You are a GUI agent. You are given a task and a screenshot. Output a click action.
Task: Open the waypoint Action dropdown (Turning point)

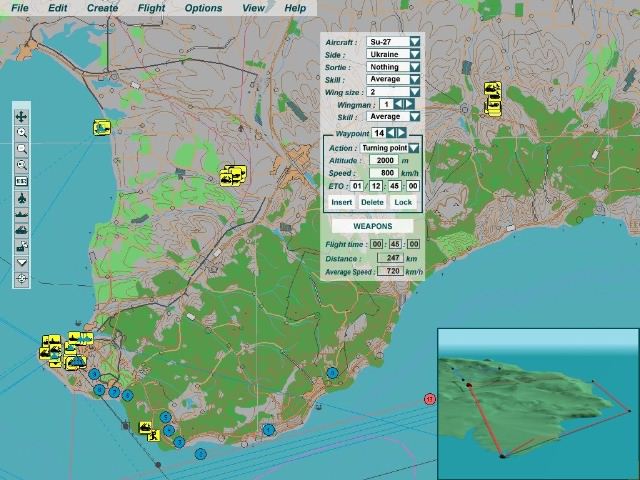click(414, 148)
